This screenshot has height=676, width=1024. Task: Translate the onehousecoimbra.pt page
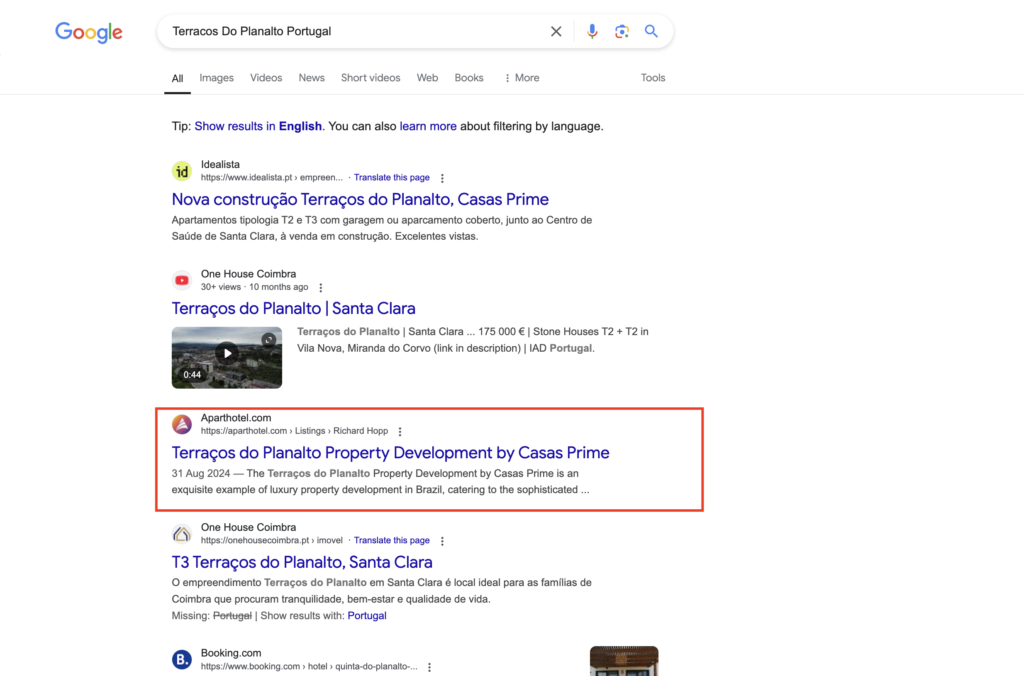pyautogui.click(x=392, y=541)
